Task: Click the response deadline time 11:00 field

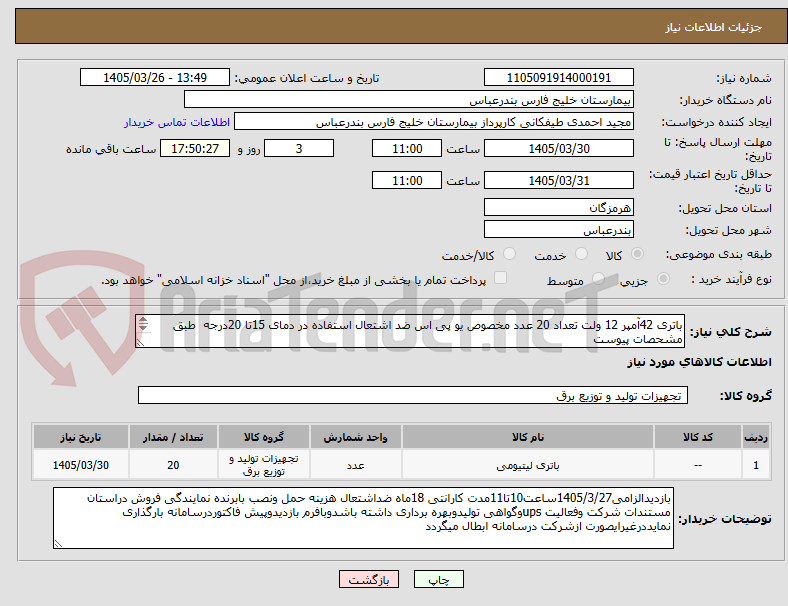Action: click(407, 149)
